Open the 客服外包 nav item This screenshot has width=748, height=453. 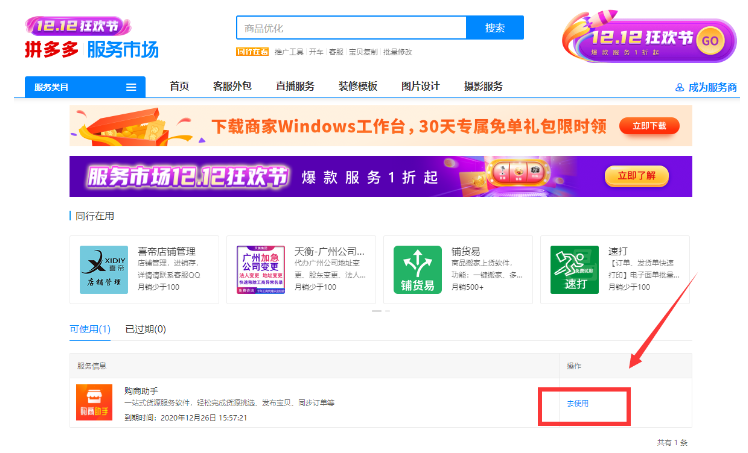[232, 86]
